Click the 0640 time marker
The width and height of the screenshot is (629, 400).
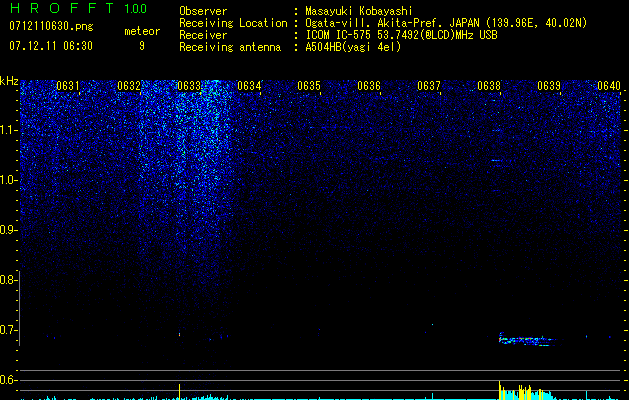[609, 86]
